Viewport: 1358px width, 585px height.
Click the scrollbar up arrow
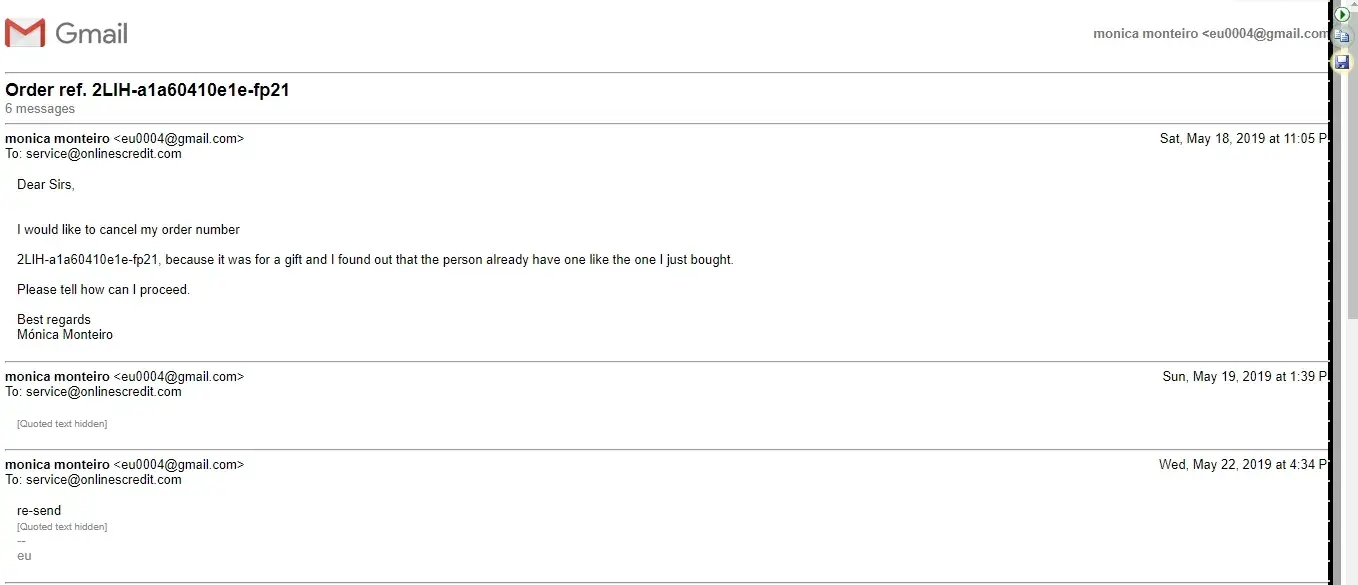pyautogui.click(x=1353, y=5)
